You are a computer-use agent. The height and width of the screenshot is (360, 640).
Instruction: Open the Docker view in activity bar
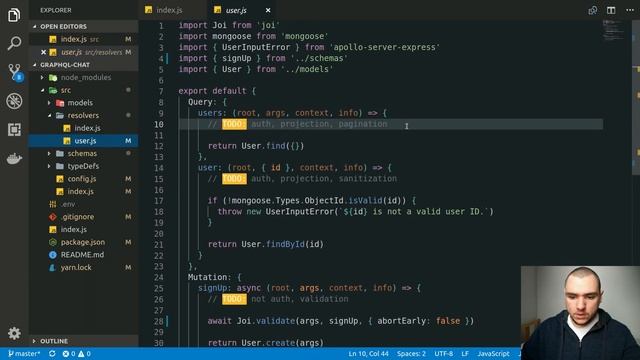click(x=14, y=158)
